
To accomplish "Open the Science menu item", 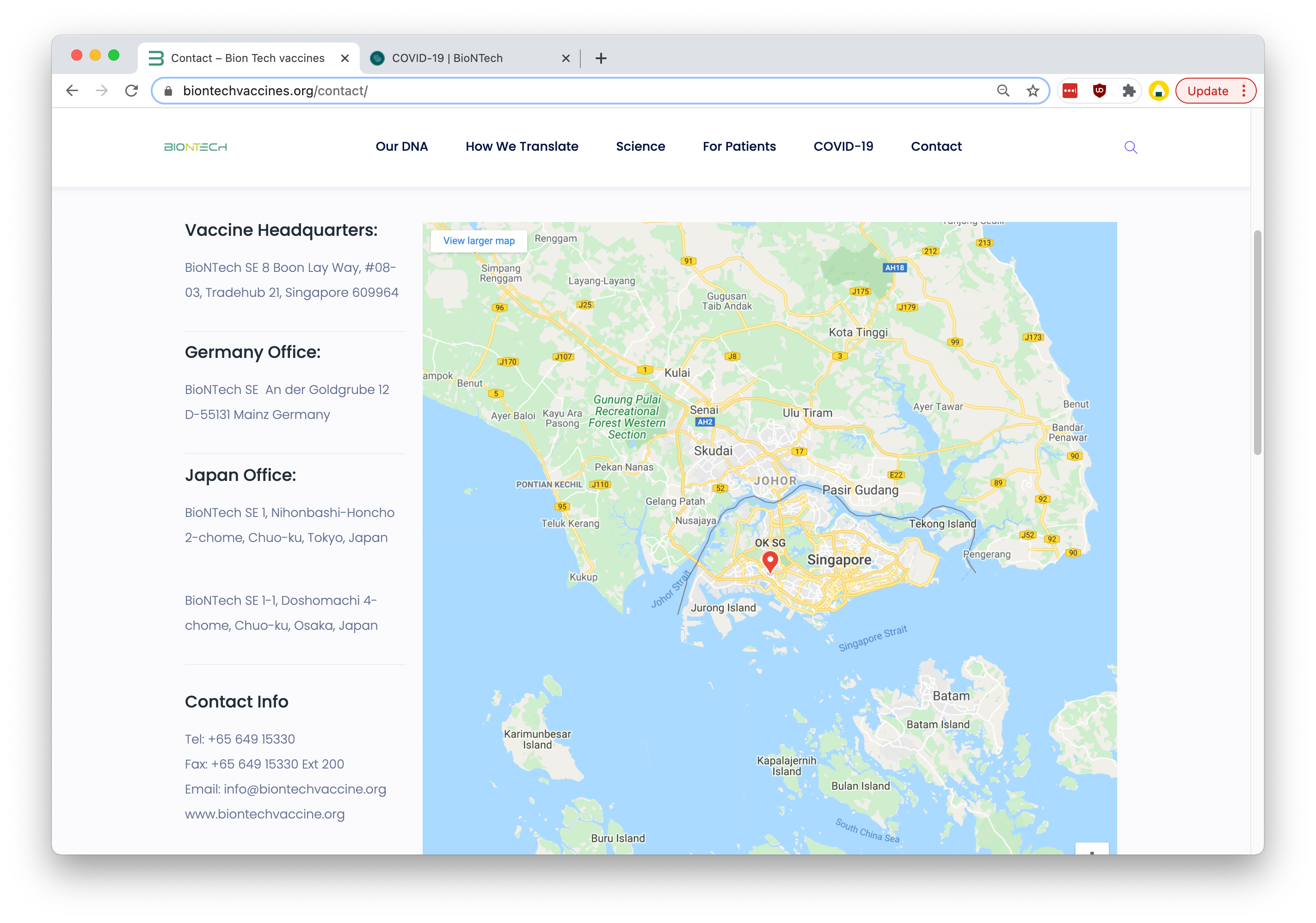I will pos(640,147).
